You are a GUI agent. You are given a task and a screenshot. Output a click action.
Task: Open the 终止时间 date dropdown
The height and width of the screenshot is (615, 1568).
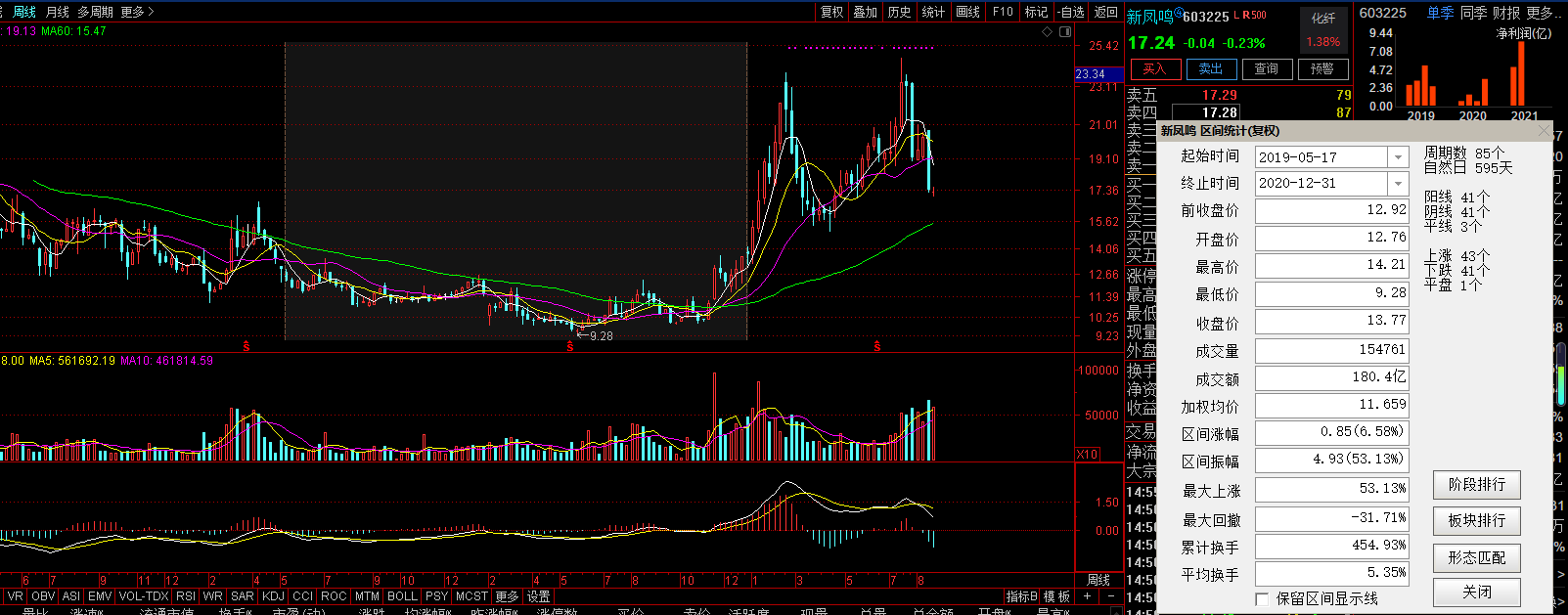coord(1399,184)
